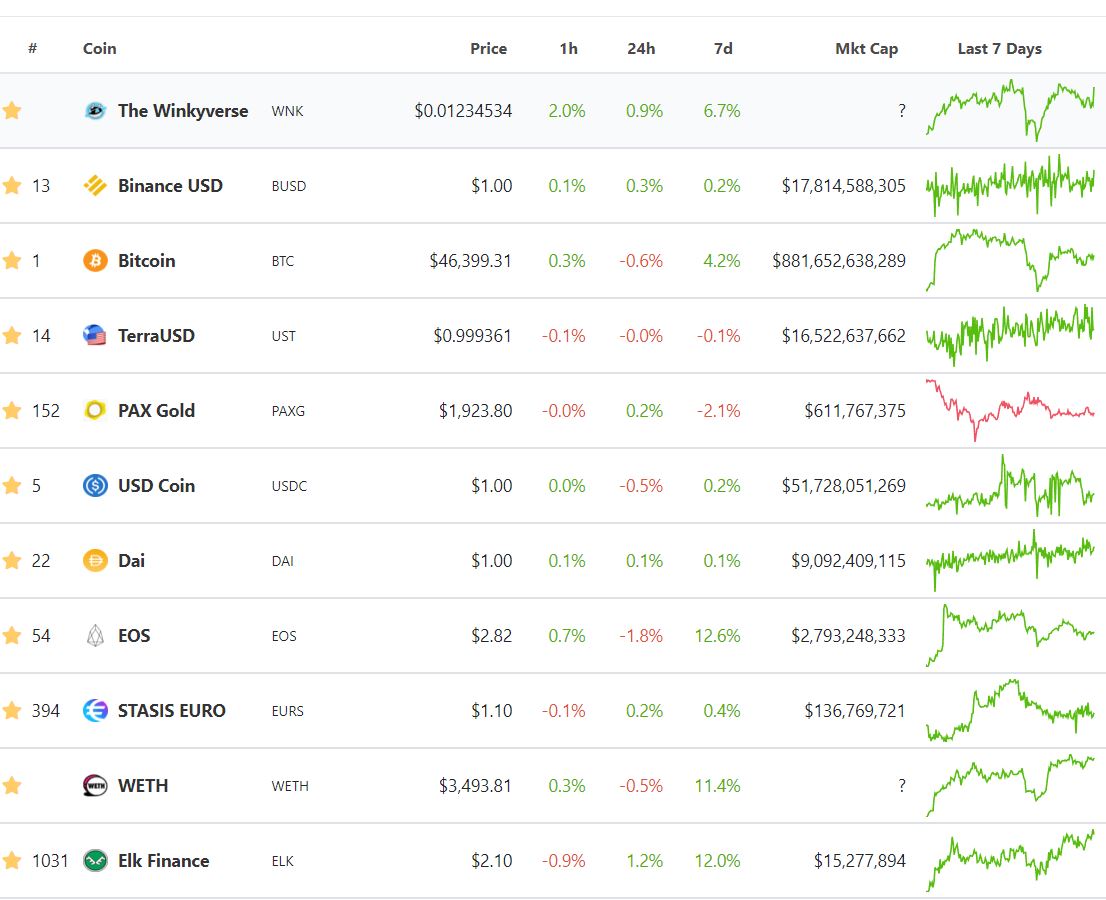View the Elk Finance 7-day sparkline

[1010, 861]
